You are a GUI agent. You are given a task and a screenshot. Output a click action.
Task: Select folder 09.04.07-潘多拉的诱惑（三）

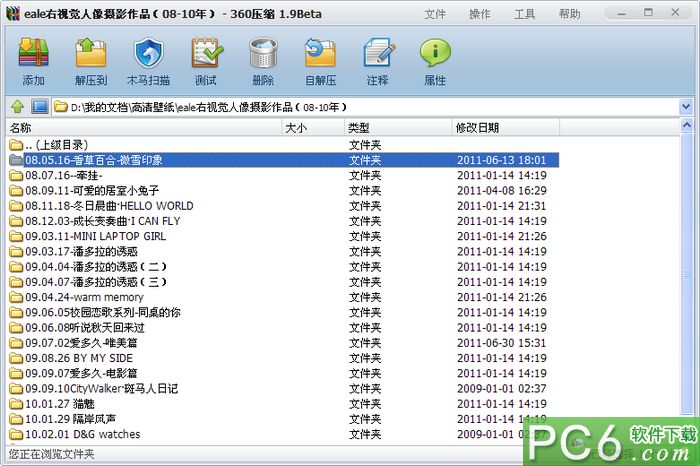[x=283, y=282]
